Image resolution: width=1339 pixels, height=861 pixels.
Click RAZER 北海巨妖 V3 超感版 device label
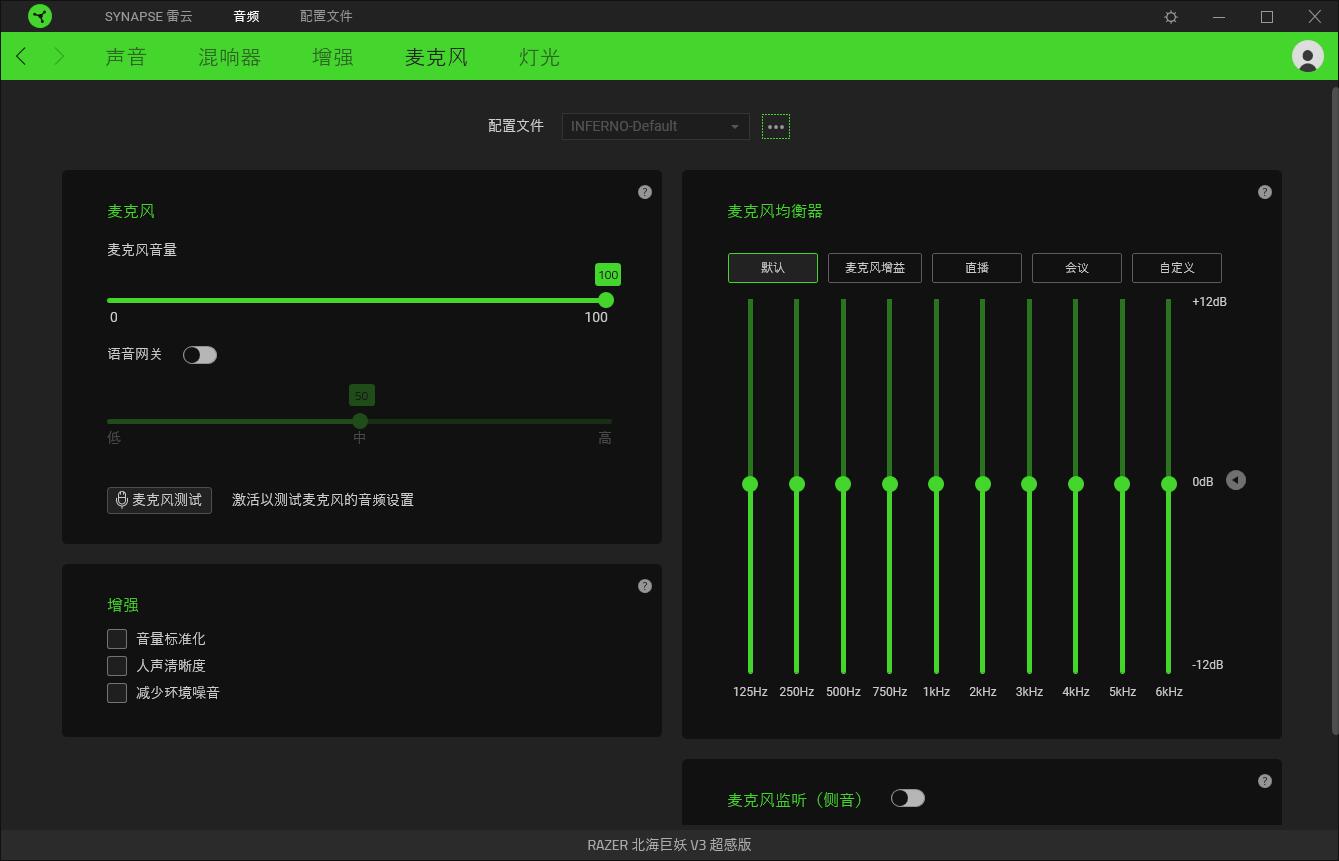[669, 845]
